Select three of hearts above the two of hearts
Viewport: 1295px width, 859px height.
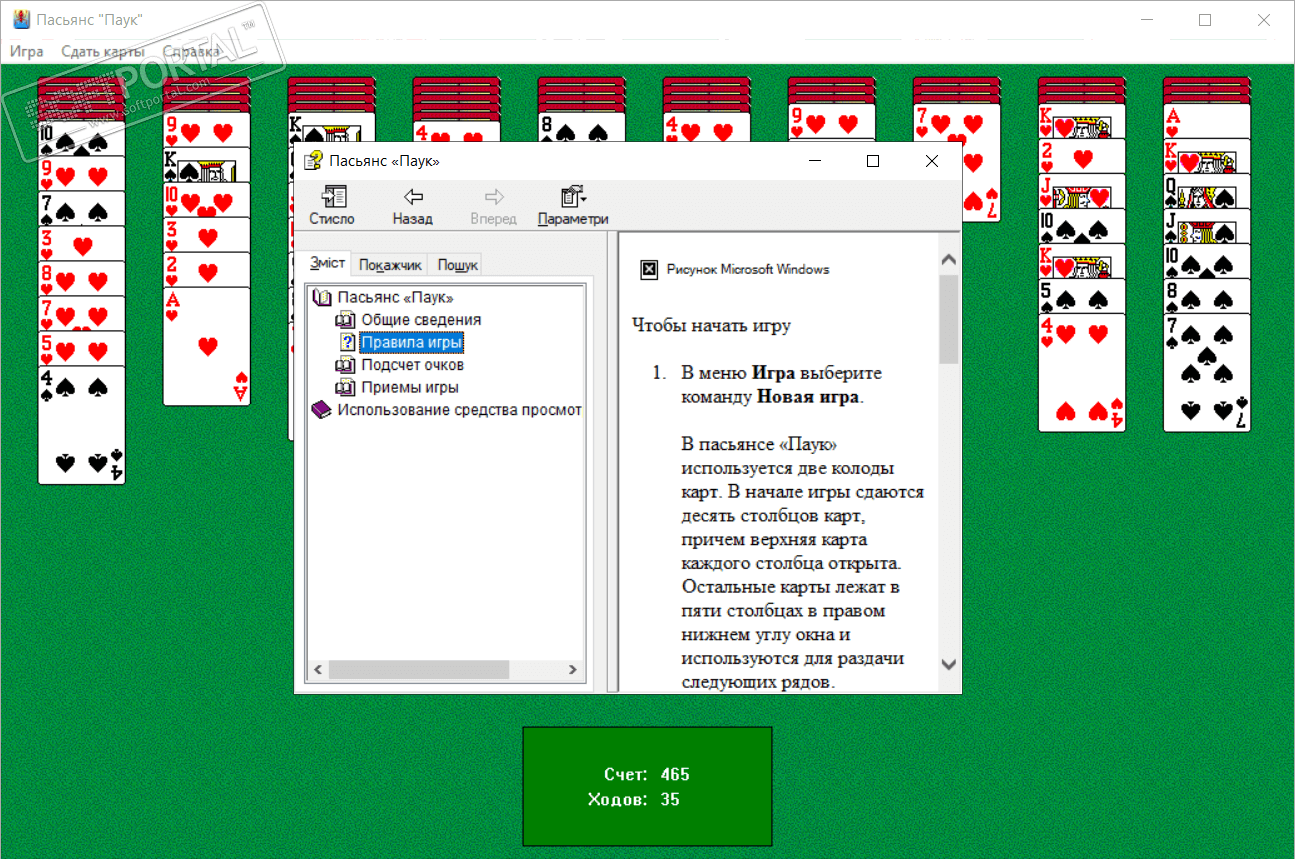click(x=207, y=235)
